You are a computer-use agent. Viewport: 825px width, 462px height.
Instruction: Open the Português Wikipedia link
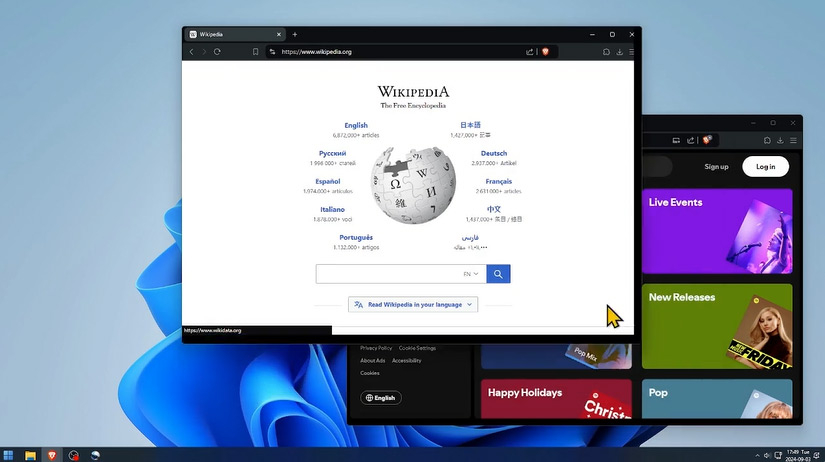point(356,237)
